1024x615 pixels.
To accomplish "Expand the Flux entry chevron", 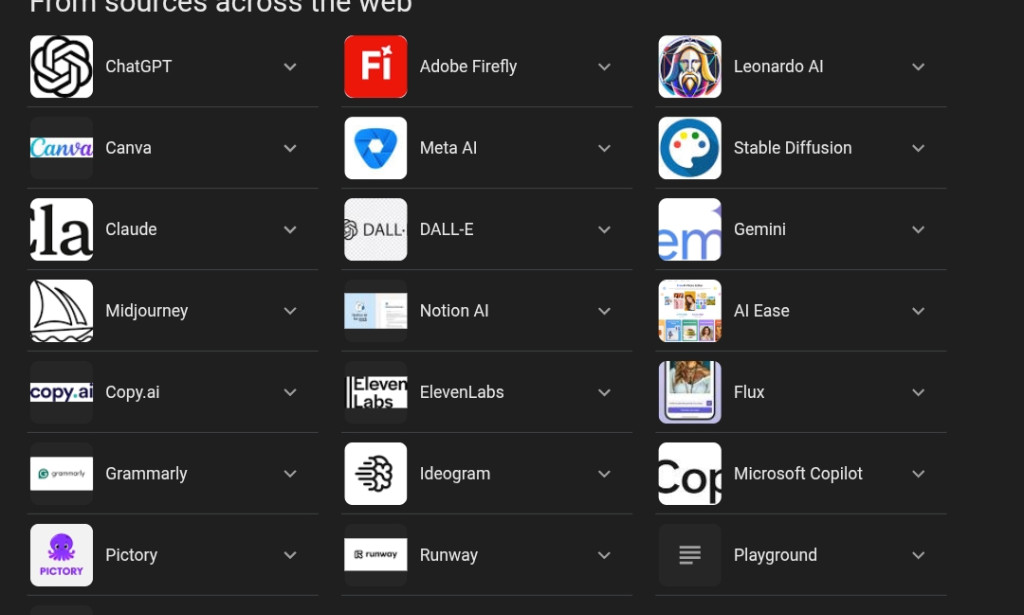I will pos(918,392).
